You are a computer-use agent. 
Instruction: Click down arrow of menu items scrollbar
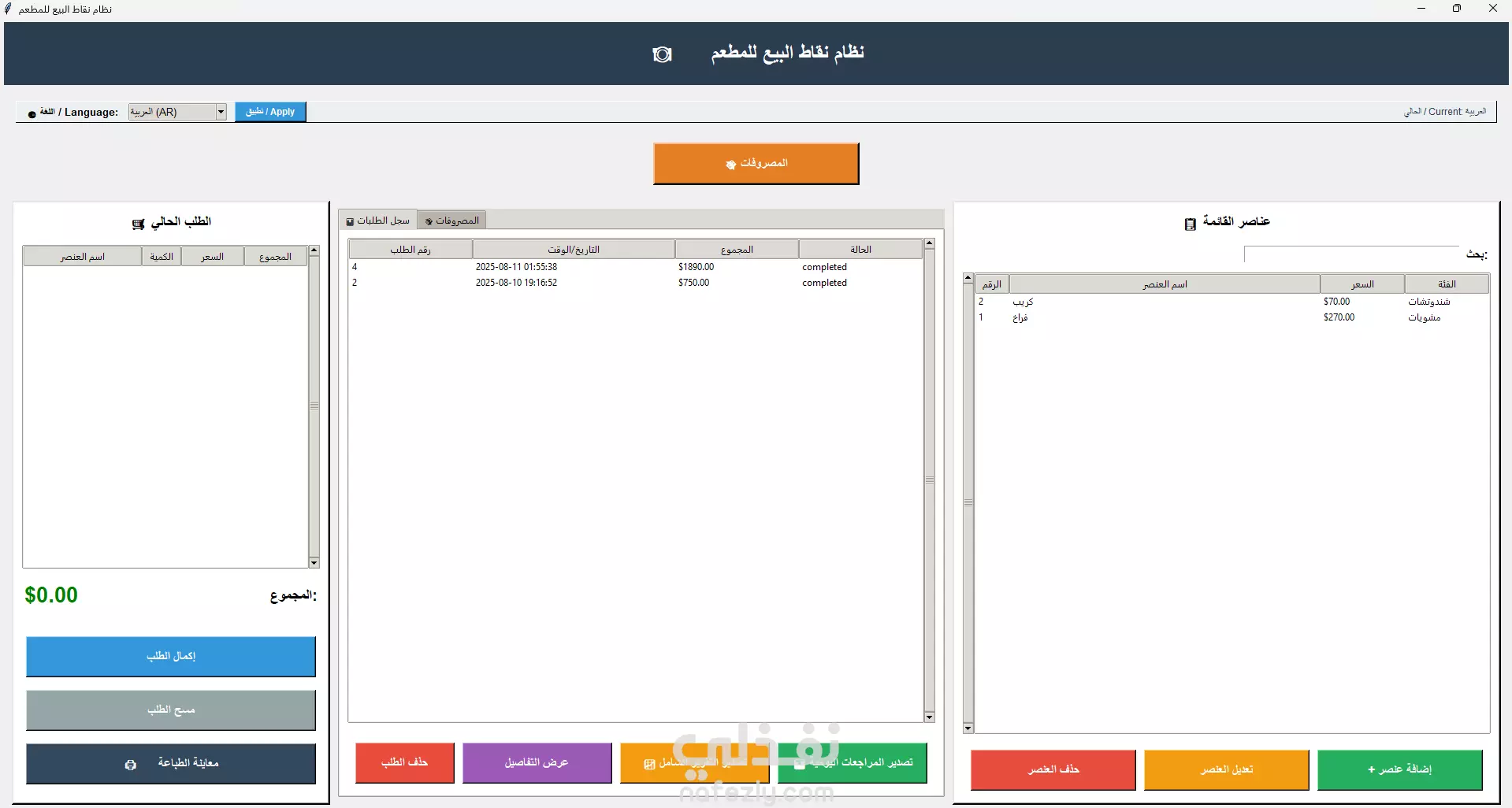968,728
